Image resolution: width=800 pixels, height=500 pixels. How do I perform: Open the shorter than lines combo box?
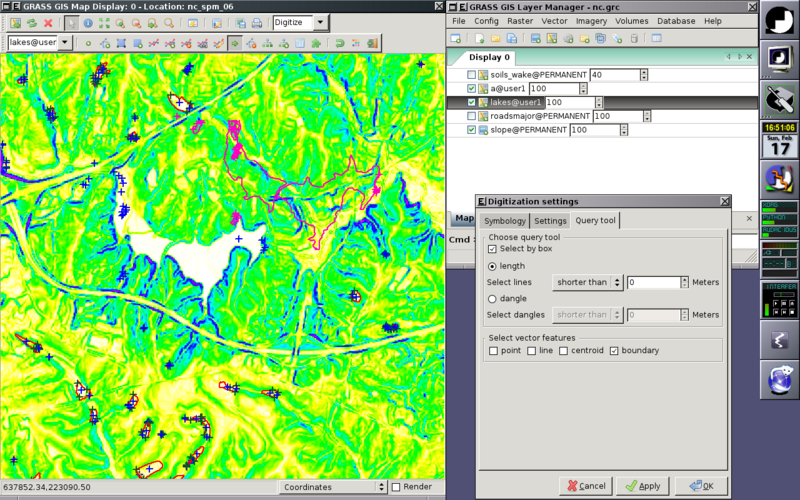click(587, 282)
